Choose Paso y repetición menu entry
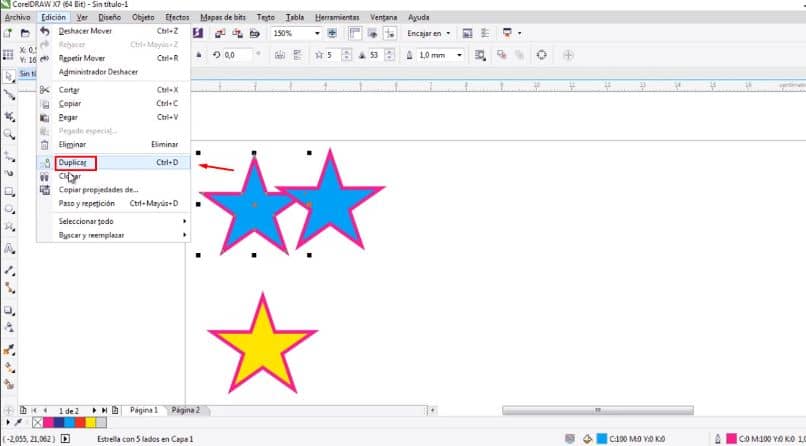This screenshot has height=446, width=806. (114, 203)
